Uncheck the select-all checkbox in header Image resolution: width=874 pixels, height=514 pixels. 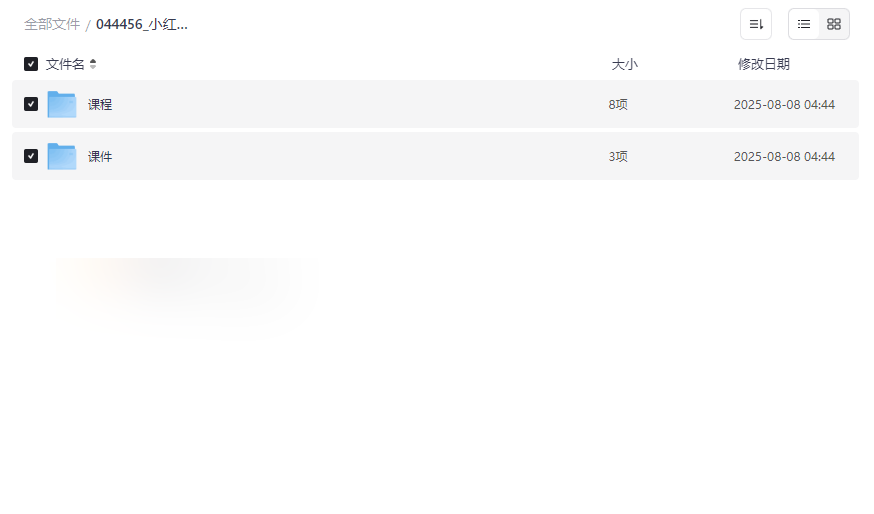(31, 64)
